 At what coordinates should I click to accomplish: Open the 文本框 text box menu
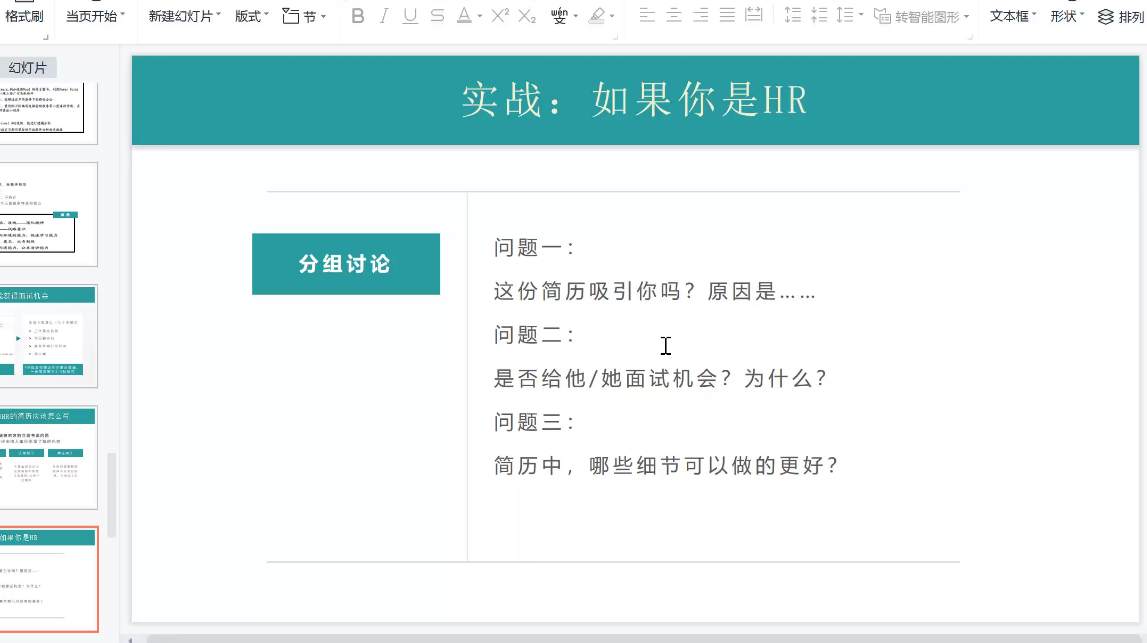[1012, 16]
